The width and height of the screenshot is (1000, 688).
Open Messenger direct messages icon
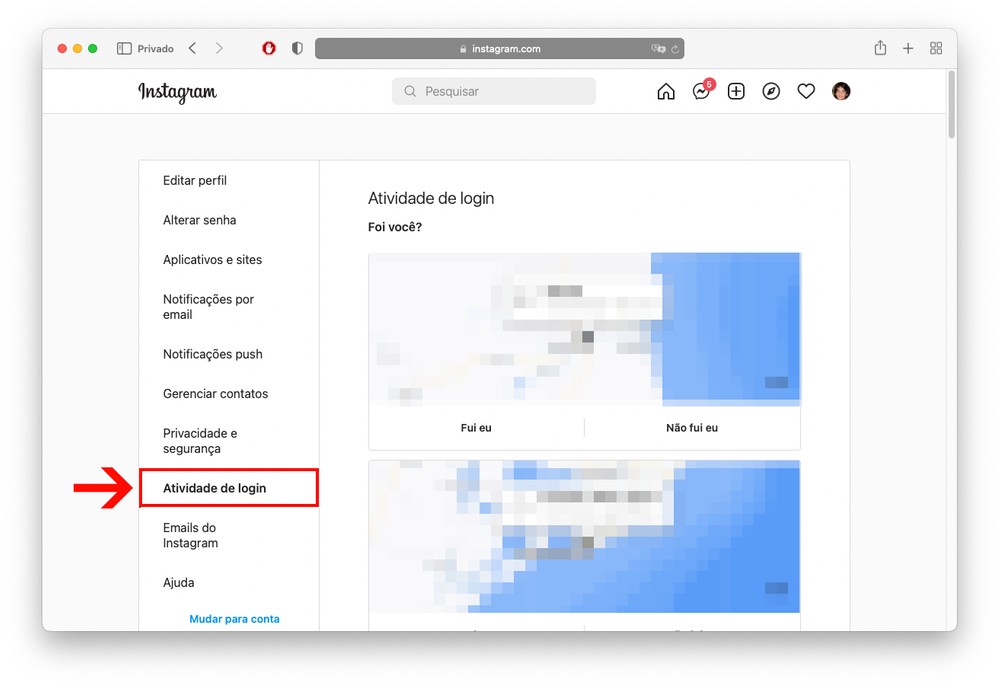point(702,92)
